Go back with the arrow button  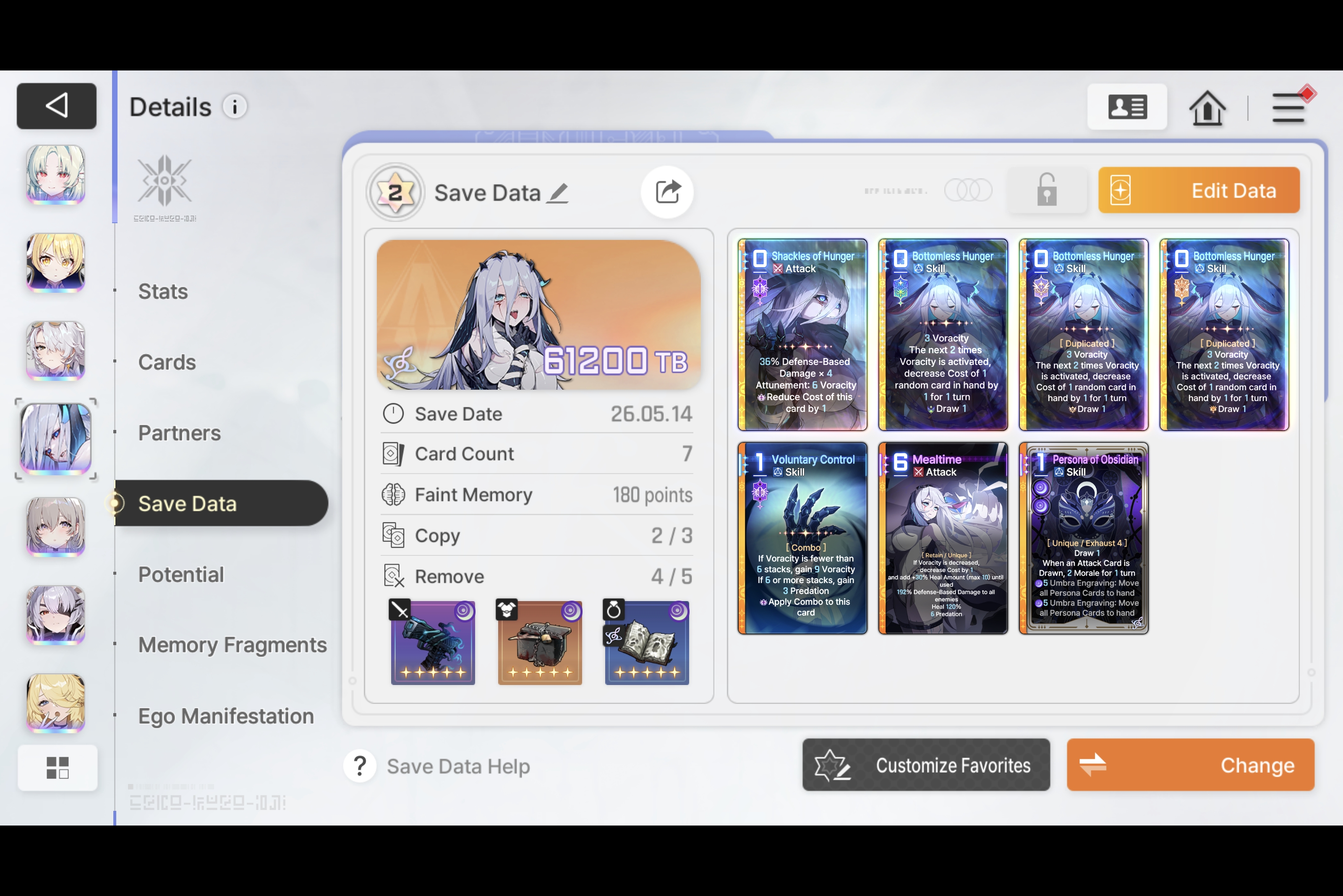point(57,106)
